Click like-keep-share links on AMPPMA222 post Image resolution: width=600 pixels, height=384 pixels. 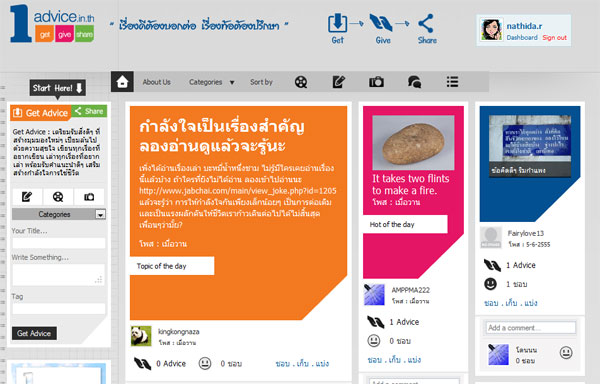point(394,360)
